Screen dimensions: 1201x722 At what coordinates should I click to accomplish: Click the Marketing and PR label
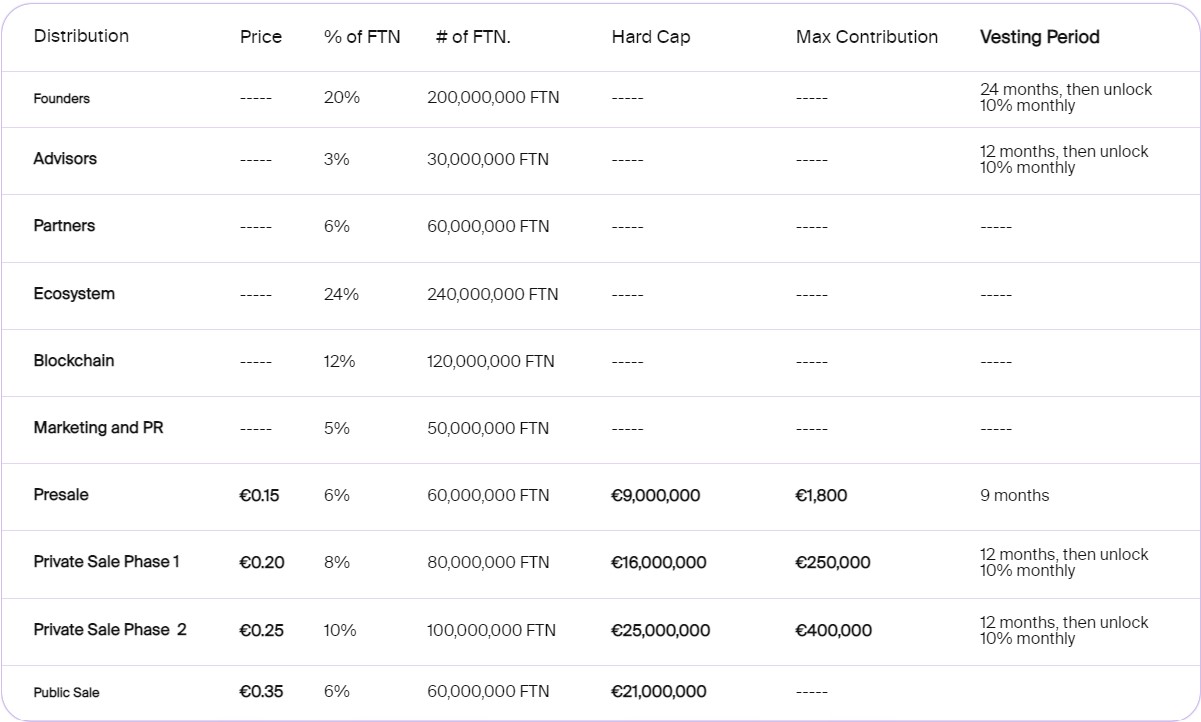click(x=98, y=428)
